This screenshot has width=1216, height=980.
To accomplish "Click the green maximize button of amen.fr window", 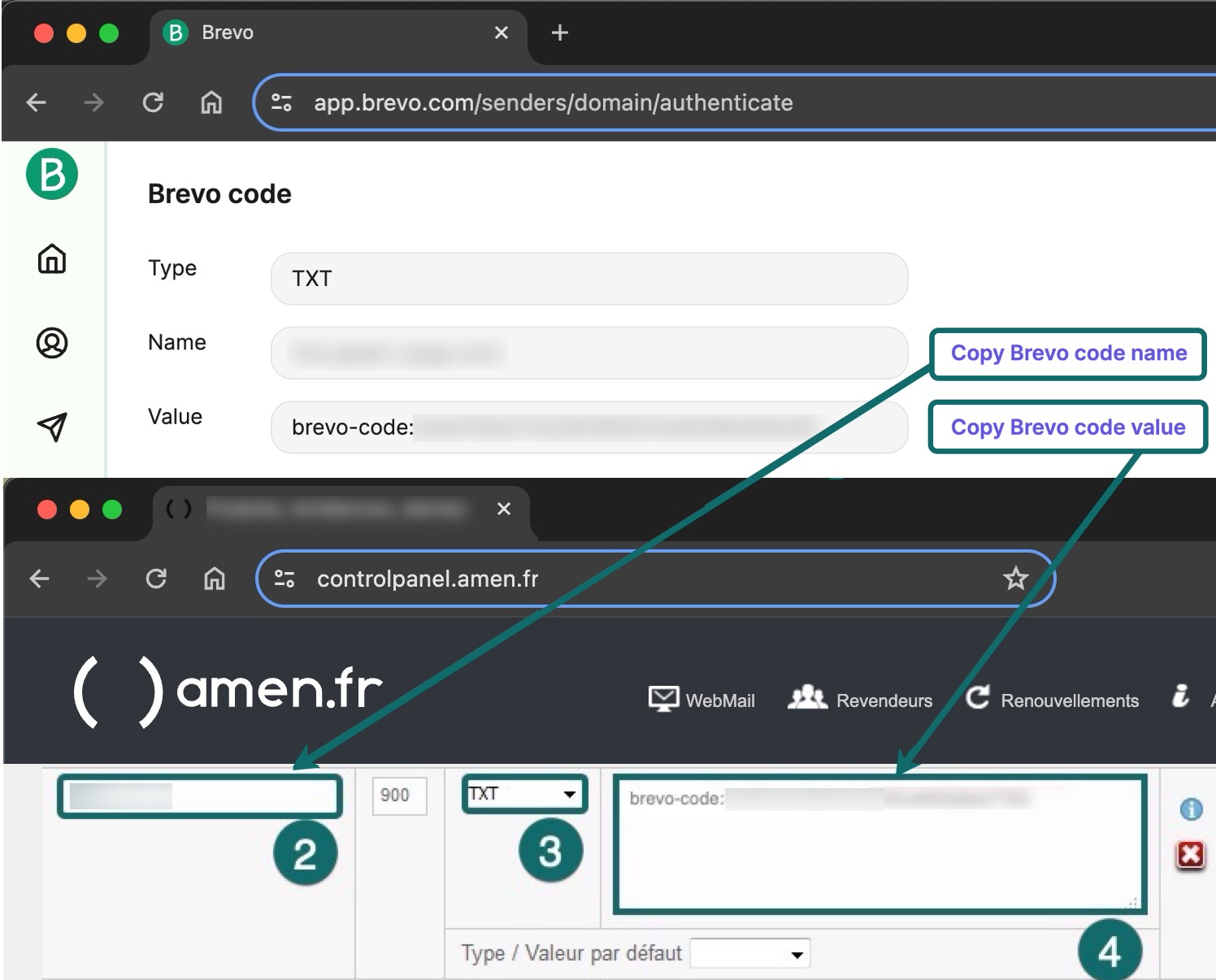I will pyautogui.click(x=112, y=510).
